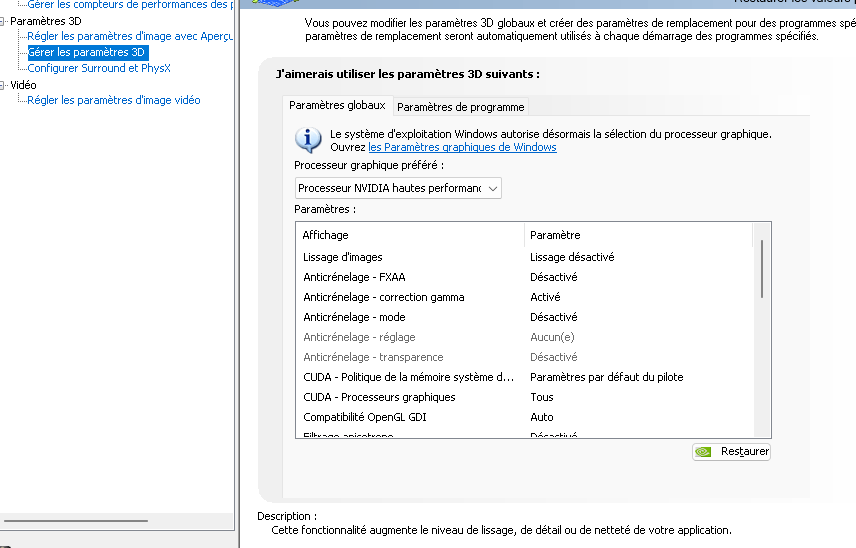Select the Anticrénelage - FXAA row
The height and width of the screenshot is (548, 856).
point(524,277)
